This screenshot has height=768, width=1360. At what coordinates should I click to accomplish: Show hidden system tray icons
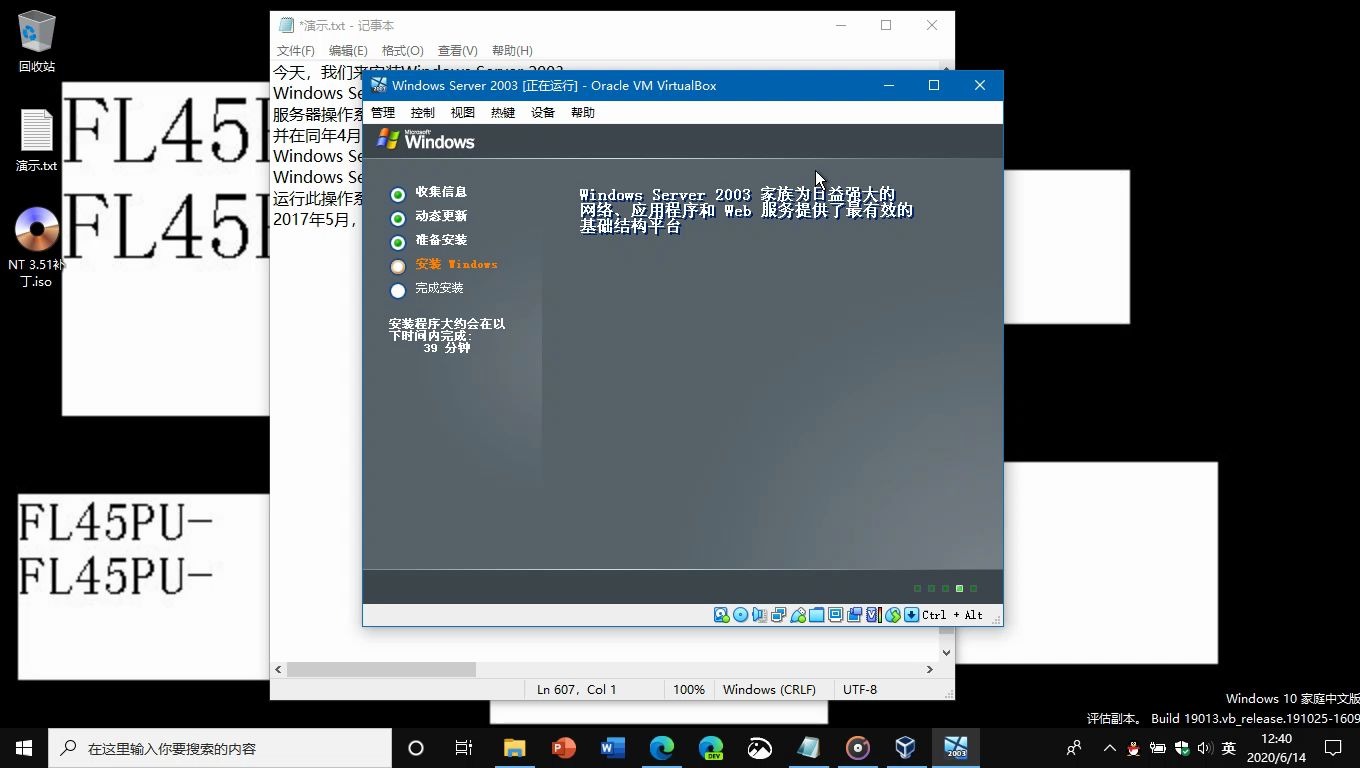point(1109,748)
